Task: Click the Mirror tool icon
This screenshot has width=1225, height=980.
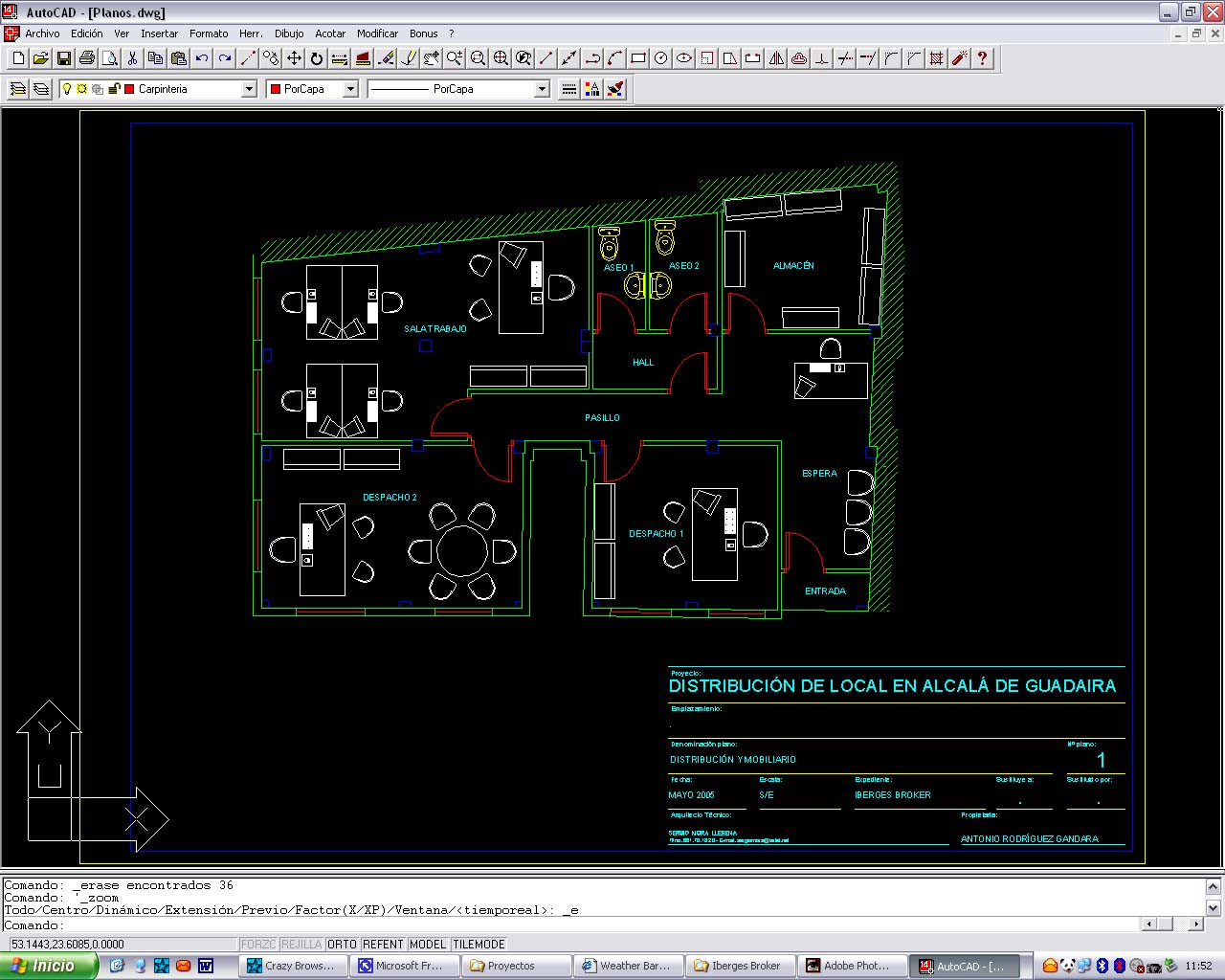Action: coord(776,58)
